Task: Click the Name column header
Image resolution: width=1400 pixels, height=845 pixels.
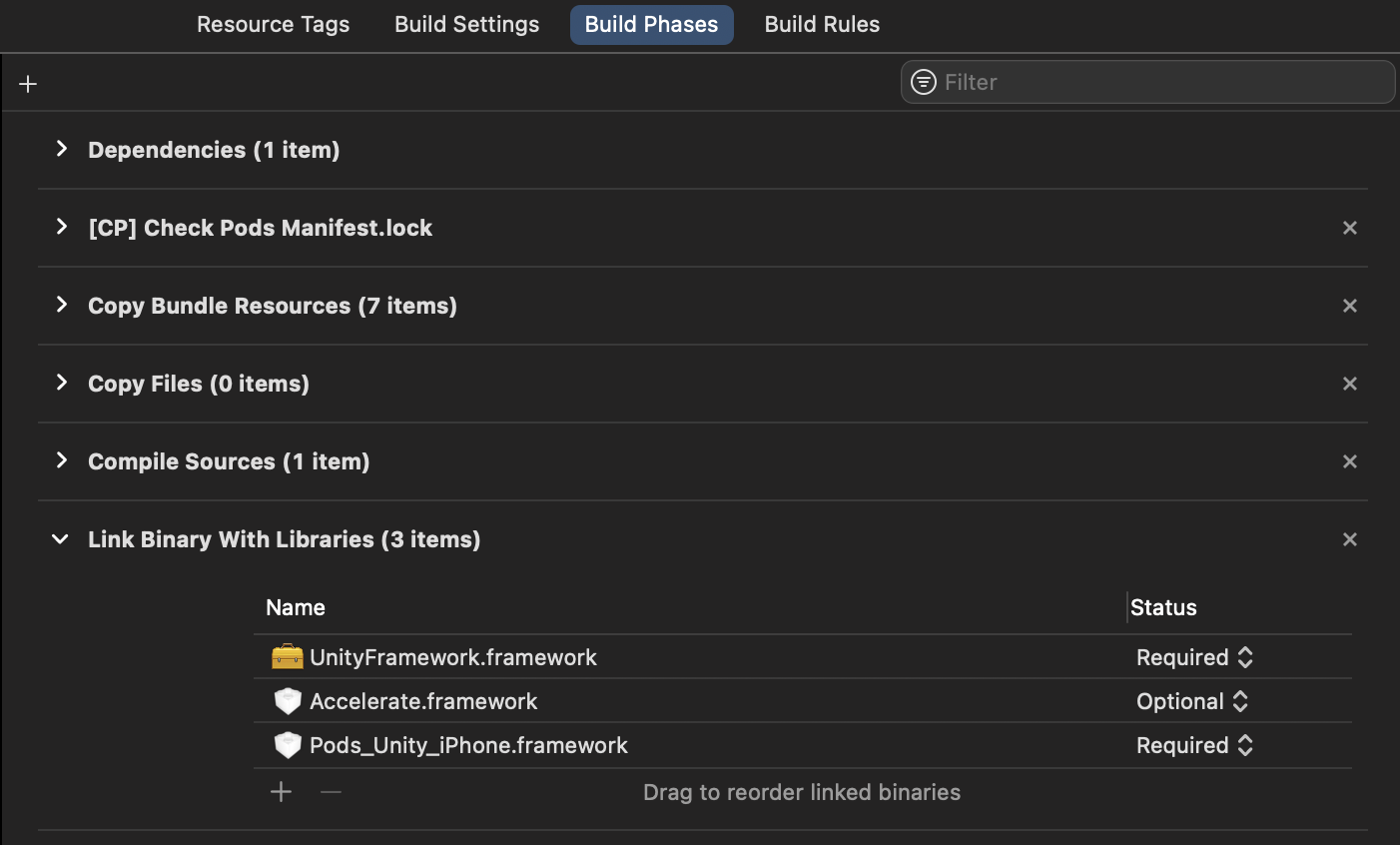Action: click(x=296, y=607)
